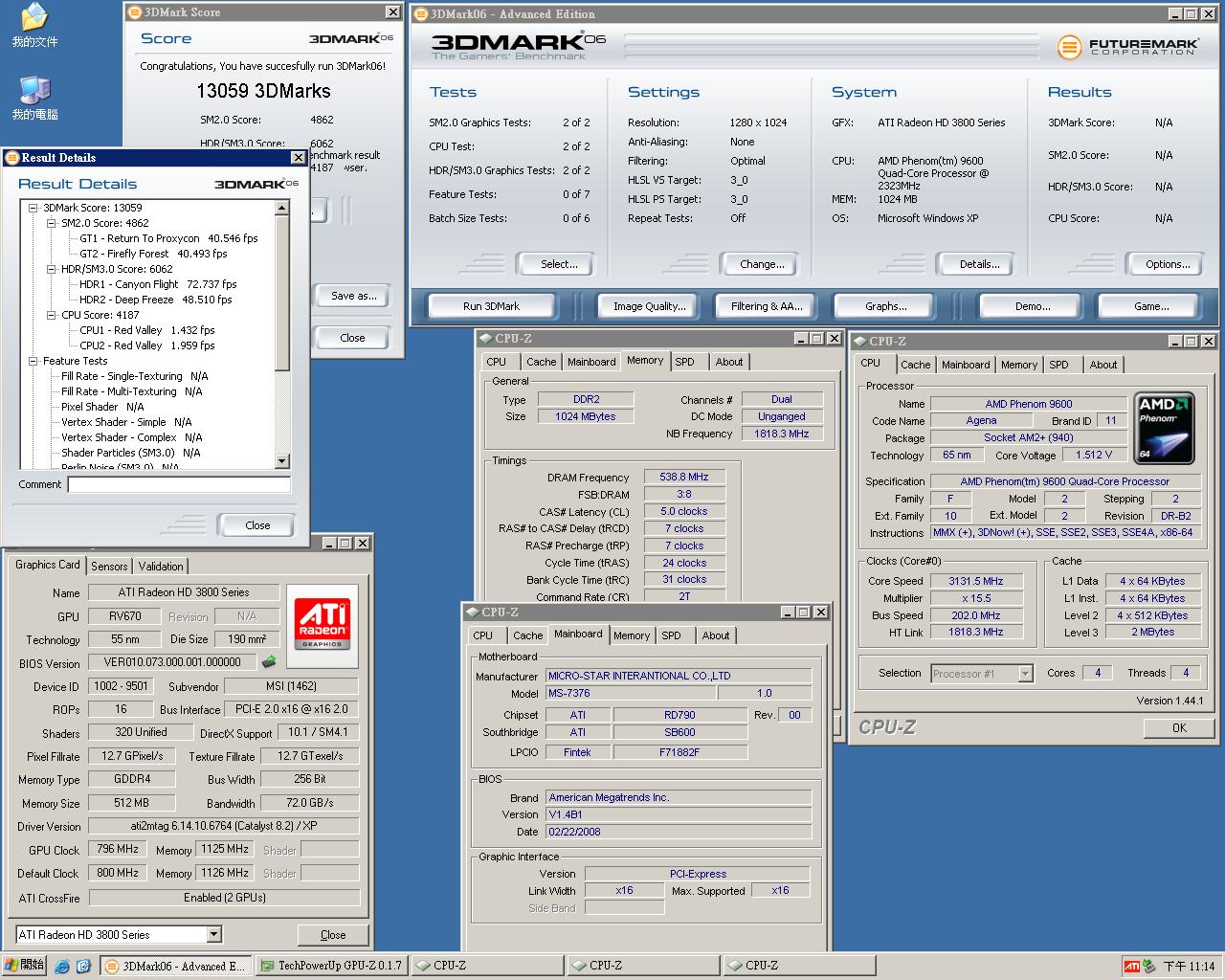Click the taskbar clock showing 11:14
Viewport: 1225px width, 980px height.
click(x=1189, y=966)
